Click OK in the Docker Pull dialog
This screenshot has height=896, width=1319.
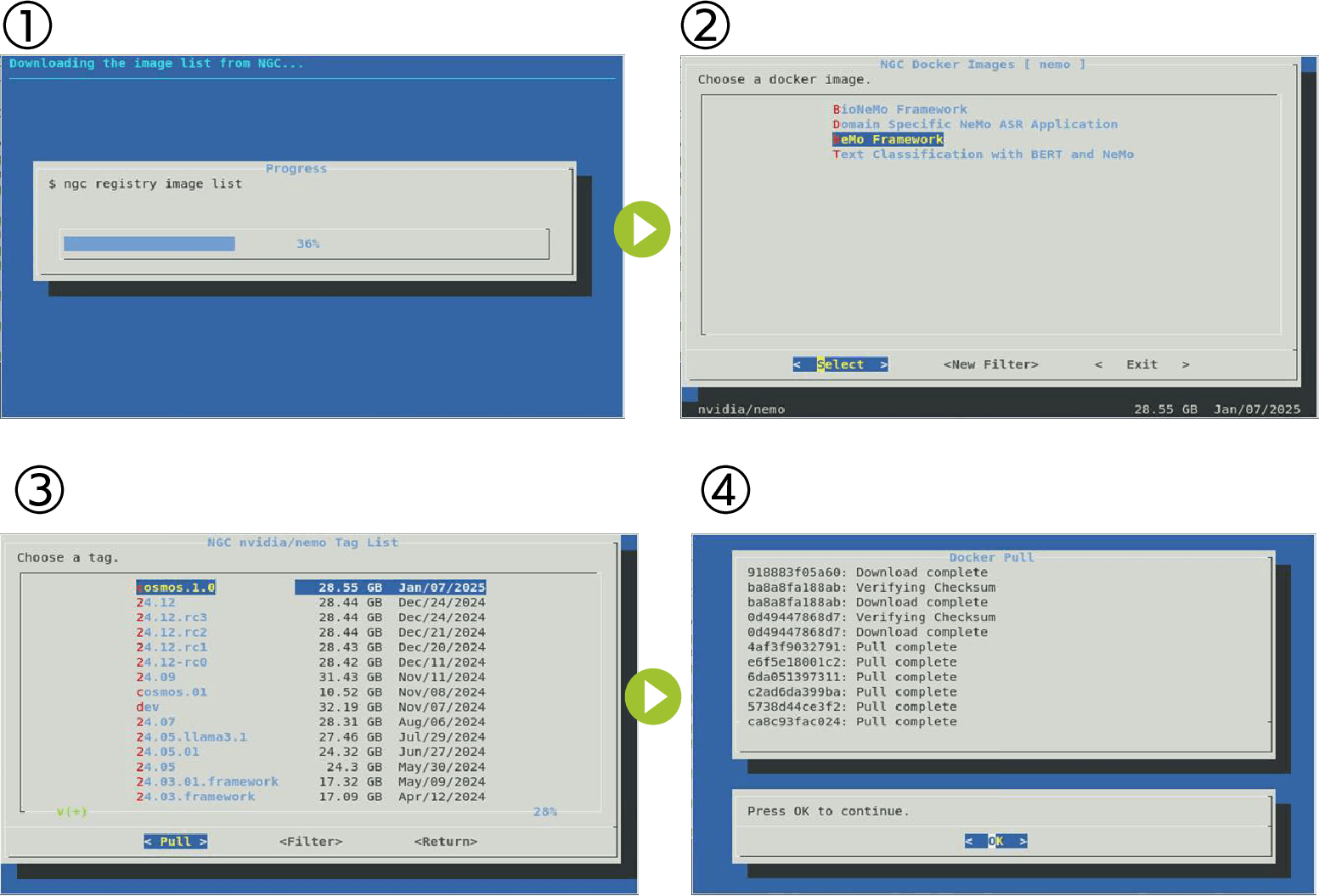[995, 841]
